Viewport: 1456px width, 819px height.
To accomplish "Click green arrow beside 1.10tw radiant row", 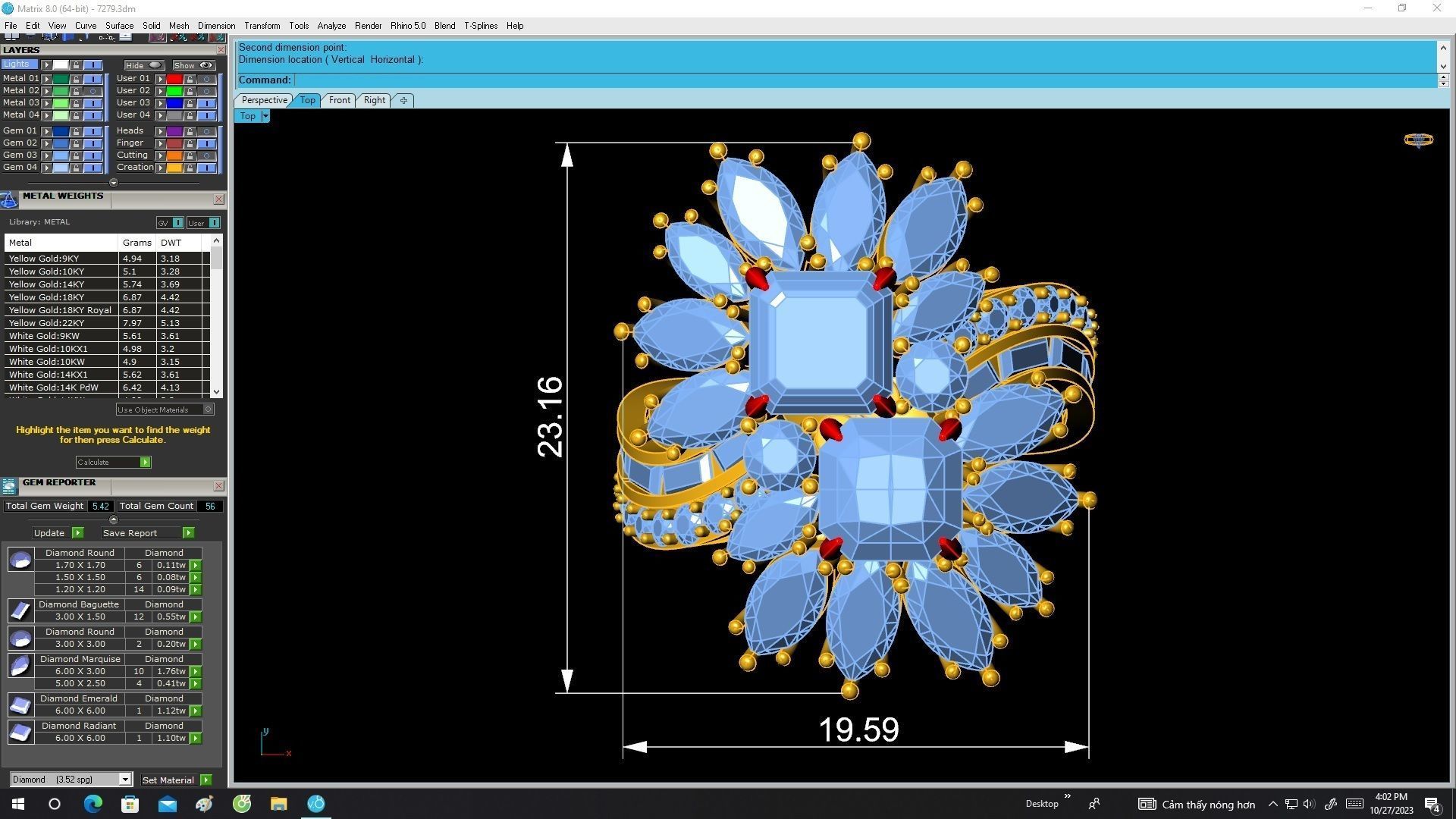I will [196, 739].
